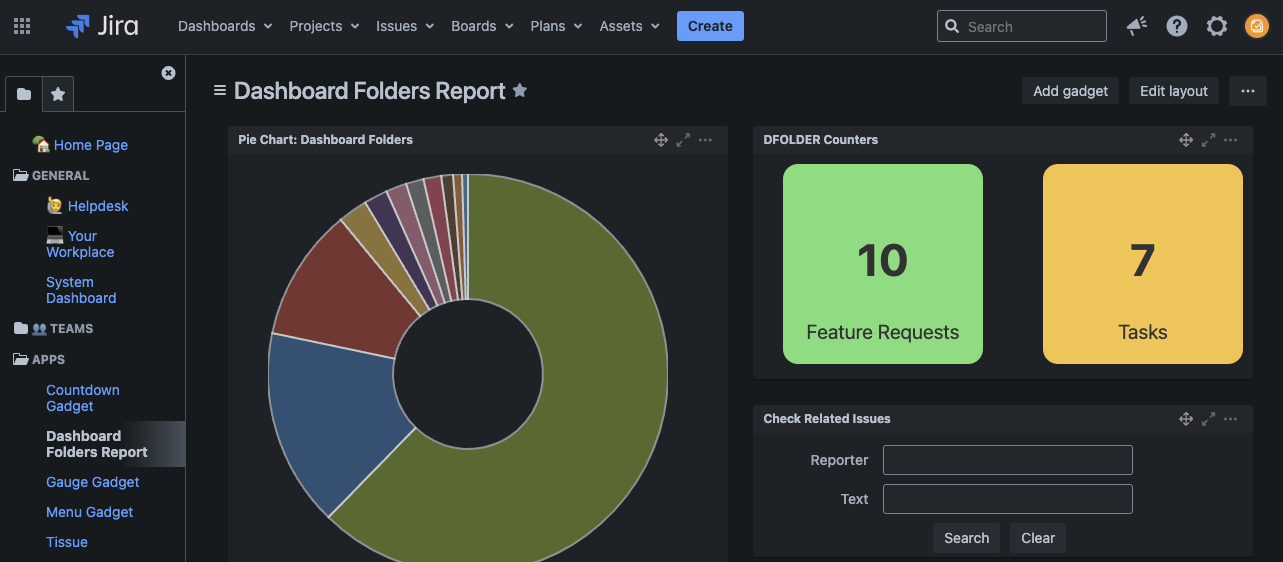1283x562 pixels.
Task: Click move handle on DFOLDER Counters gadget
Action: click(x=1185, y=140)
